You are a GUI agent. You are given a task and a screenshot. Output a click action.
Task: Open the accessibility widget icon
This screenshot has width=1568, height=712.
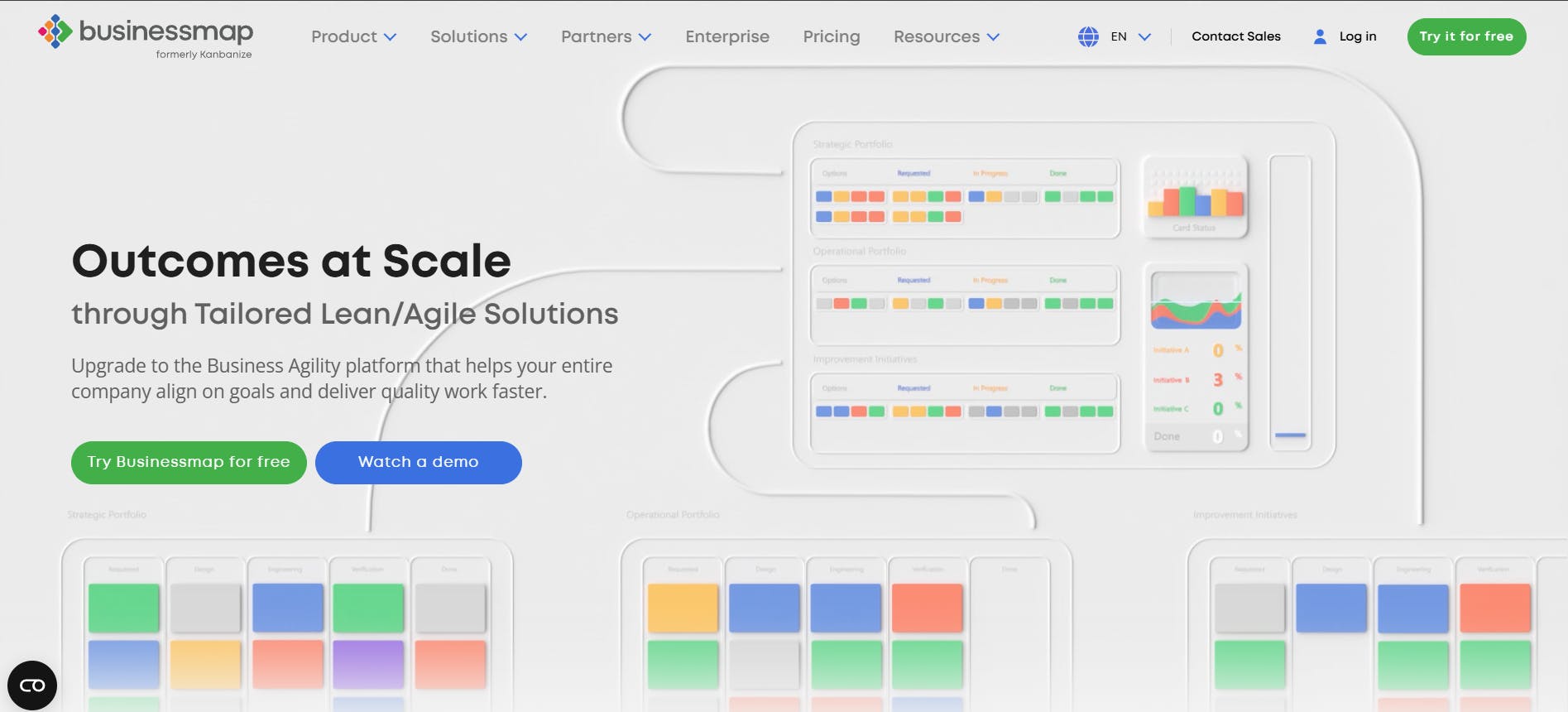(x=32, y=686)
